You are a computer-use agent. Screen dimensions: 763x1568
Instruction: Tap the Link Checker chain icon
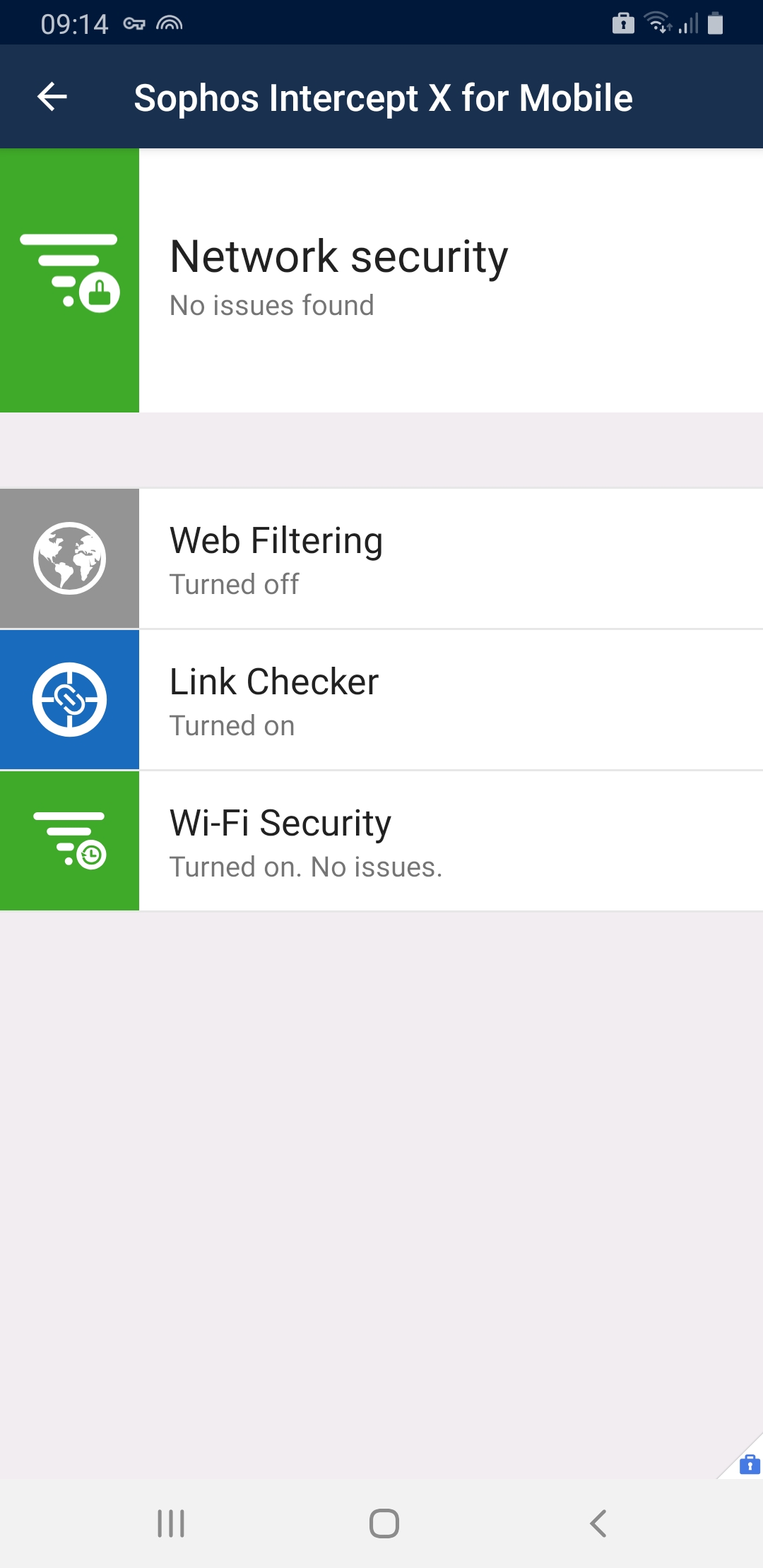pyautogui.click(x=69, y=699)
